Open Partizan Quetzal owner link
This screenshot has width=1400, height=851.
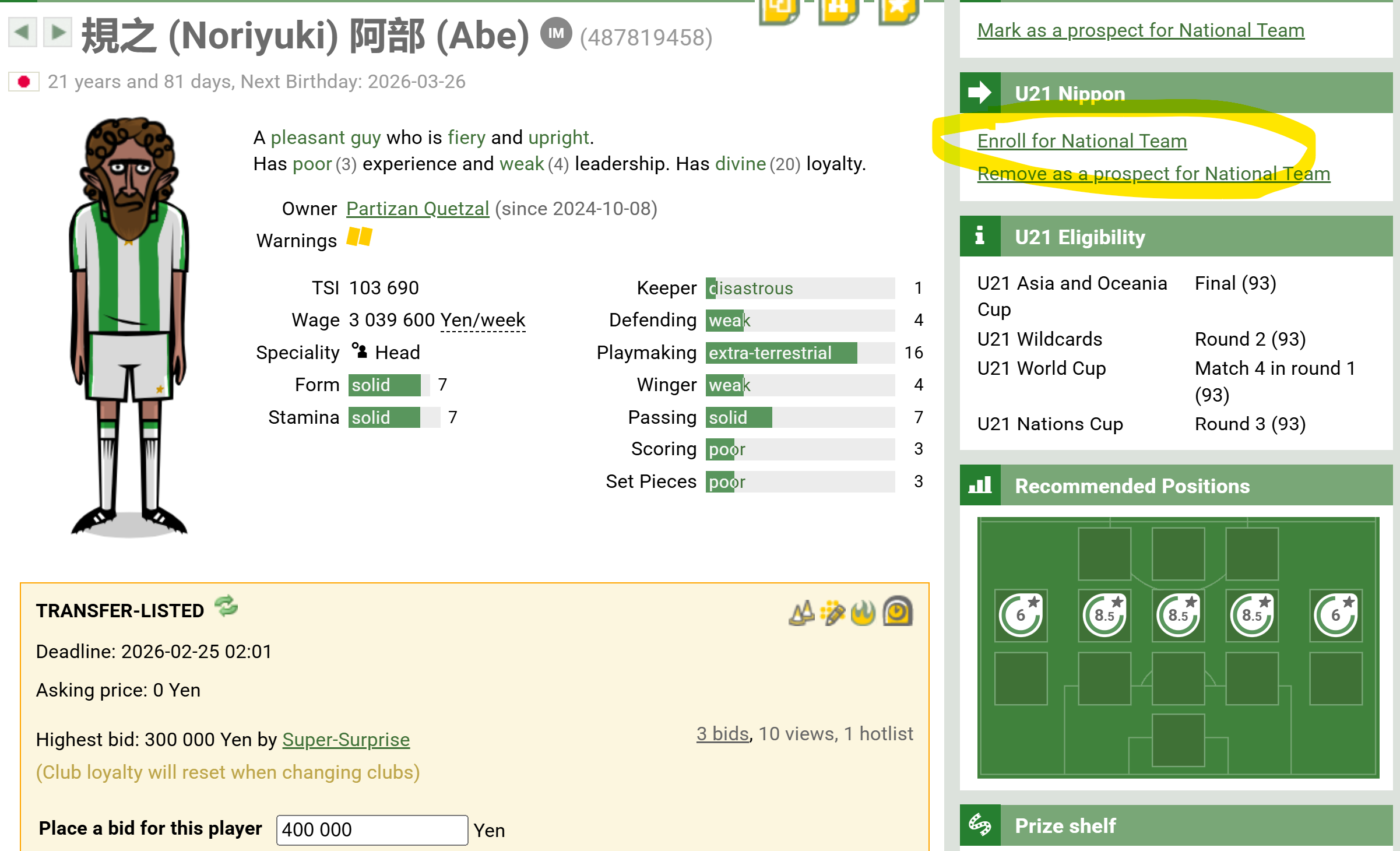point(417,209)
